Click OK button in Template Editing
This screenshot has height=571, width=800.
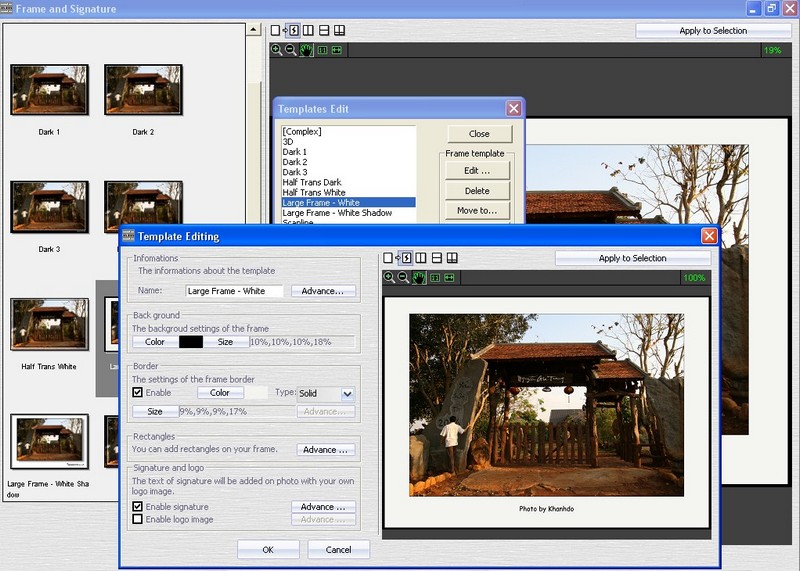[x=267, y=549]
